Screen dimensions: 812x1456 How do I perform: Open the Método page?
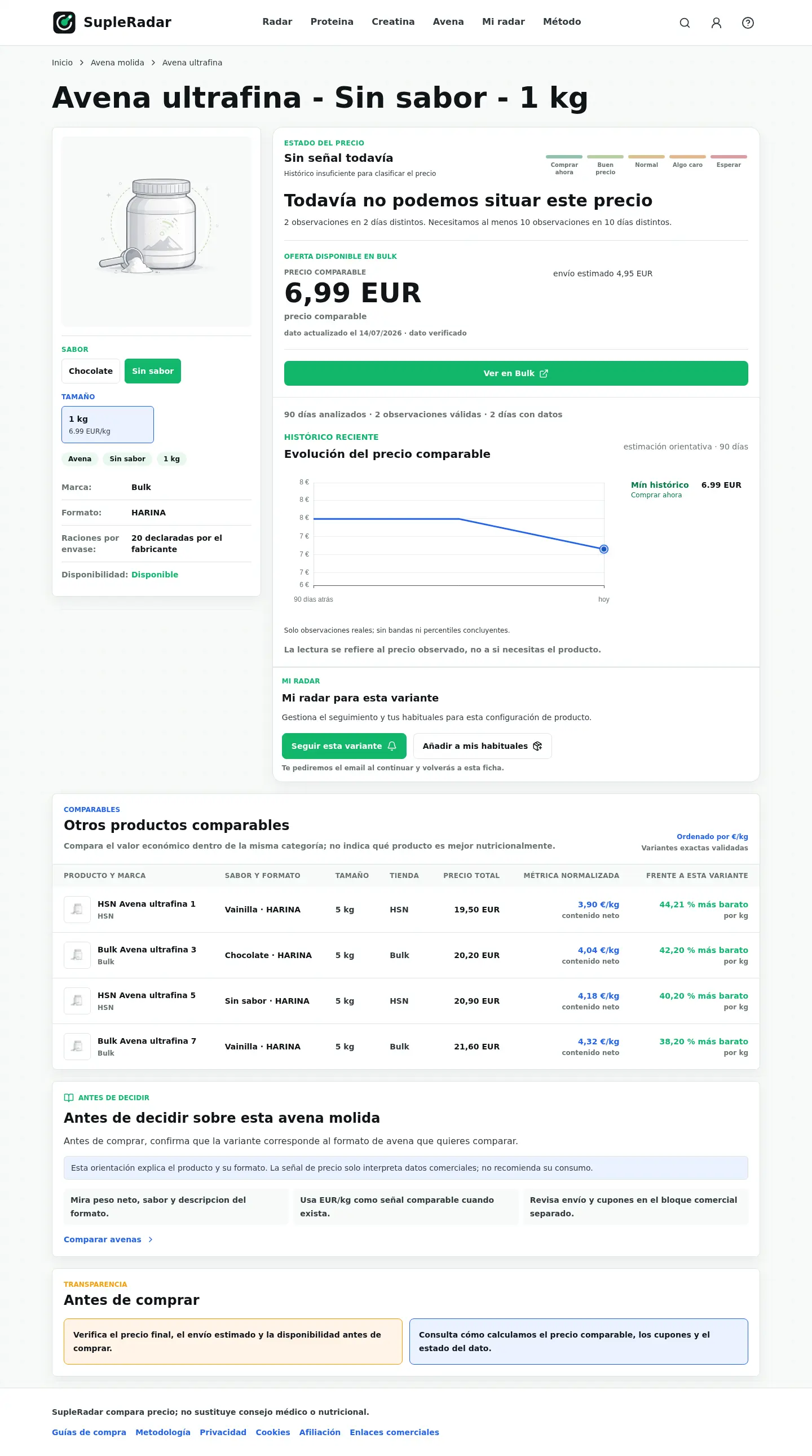(562, 22)
